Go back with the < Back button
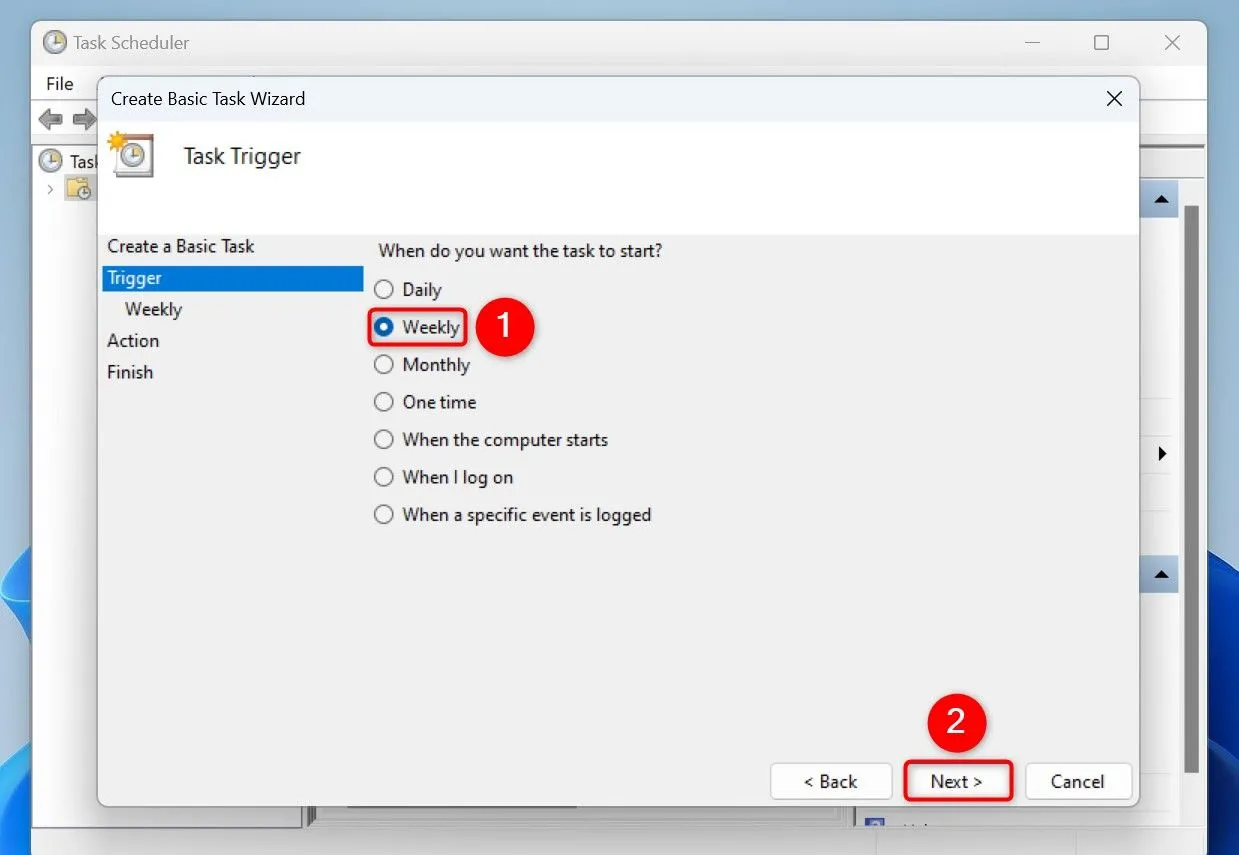The image size is (1239, 855). 831,781
